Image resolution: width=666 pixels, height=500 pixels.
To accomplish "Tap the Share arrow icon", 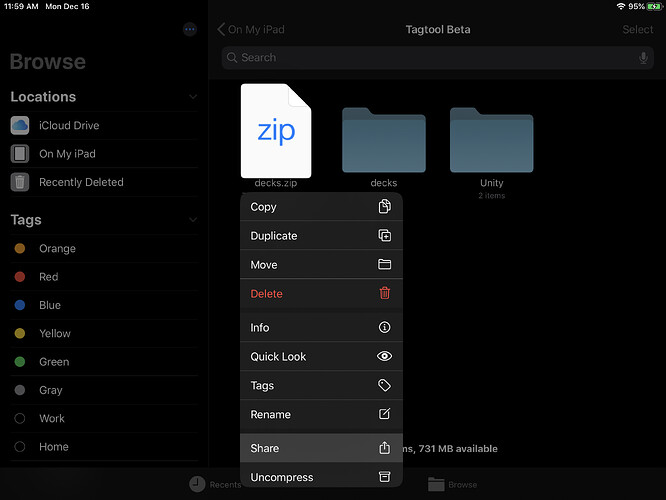I will click(384, 448).
